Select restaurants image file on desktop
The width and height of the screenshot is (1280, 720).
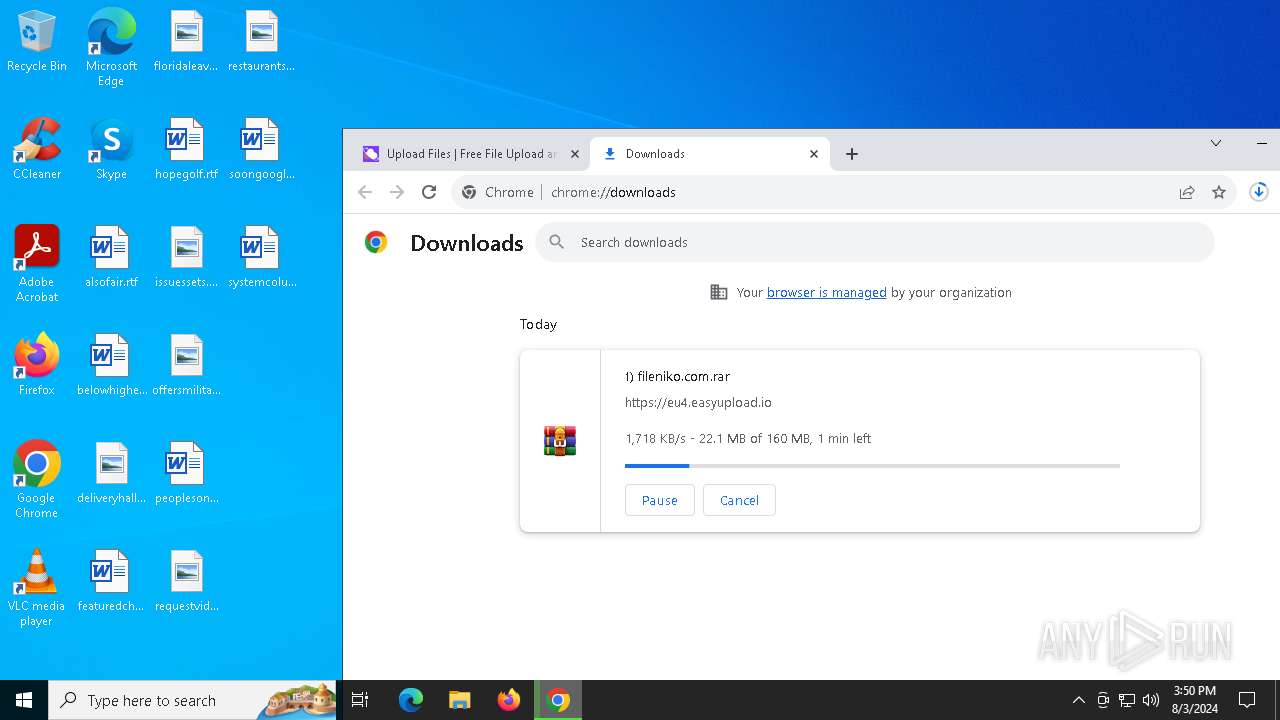point(261,42)
